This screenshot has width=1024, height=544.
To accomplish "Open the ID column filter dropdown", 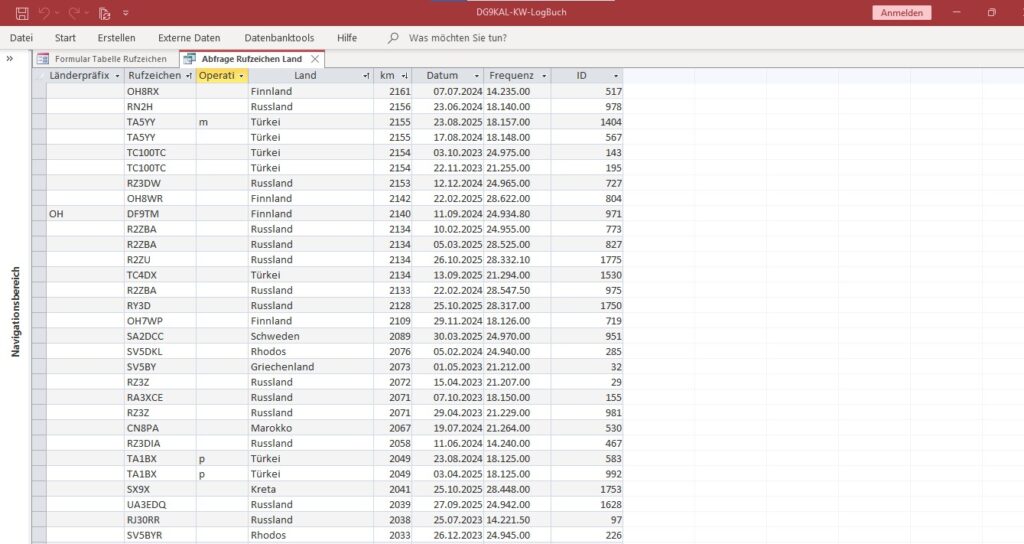I will pos(615,76).
